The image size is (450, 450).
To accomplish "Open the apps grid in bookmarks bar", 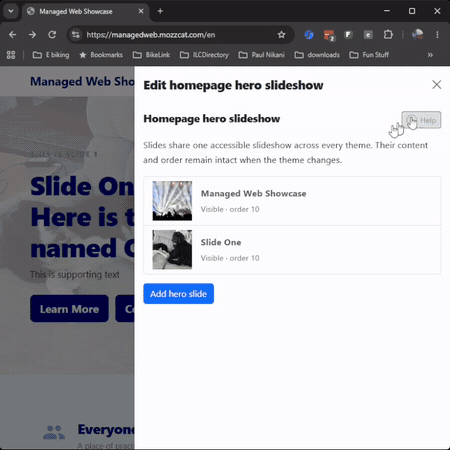I will tap(11, 55).
